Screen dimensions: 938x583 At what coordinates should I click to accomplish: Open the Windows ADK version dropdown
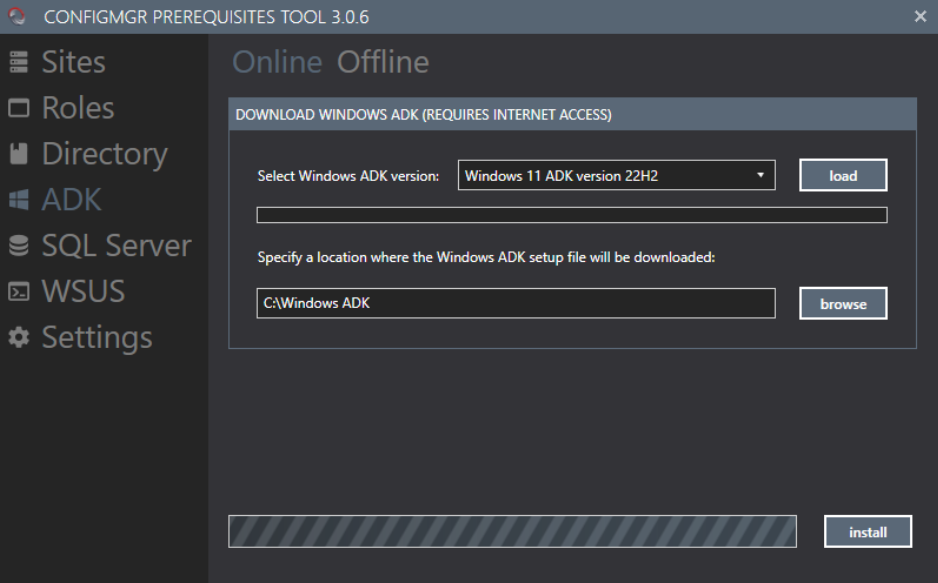click(616, 176)
